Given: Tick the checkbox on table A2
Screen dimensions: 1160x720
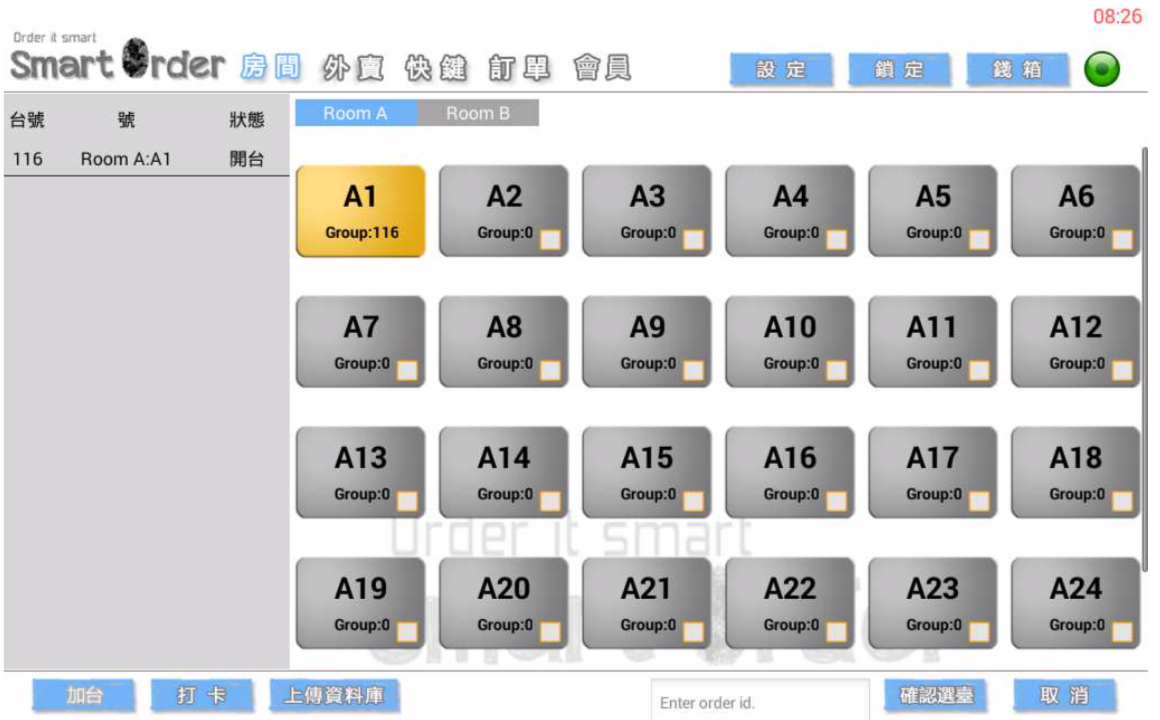Looking at the screenshot, I should click(x=550, y=240).
